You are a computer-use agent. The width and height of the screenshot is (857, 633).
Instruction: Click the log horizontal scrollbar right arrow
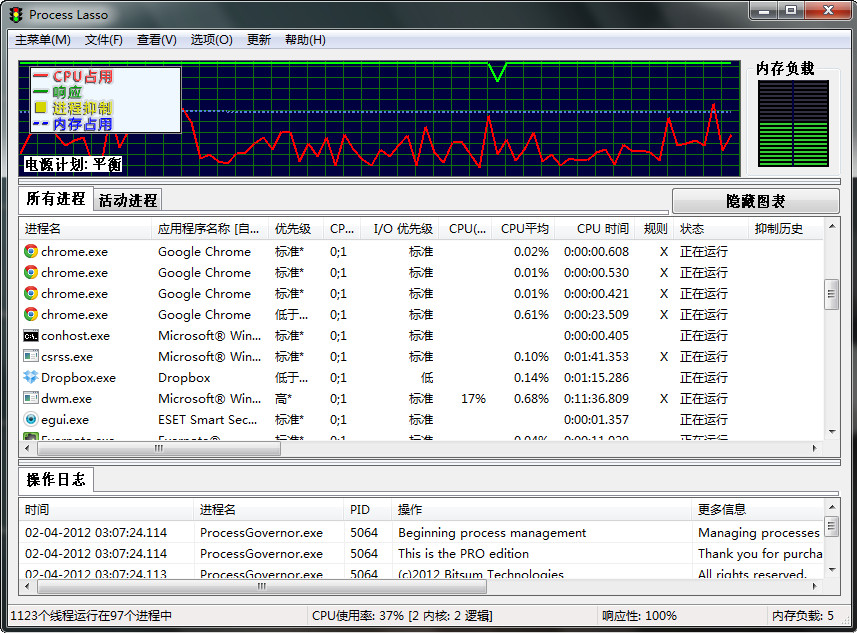814,586
